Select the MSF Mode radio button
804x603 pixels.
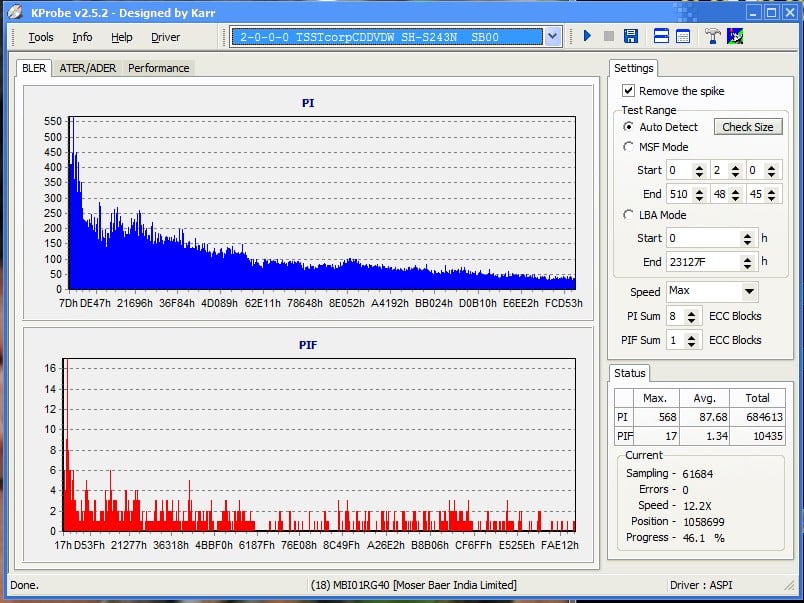628,147
